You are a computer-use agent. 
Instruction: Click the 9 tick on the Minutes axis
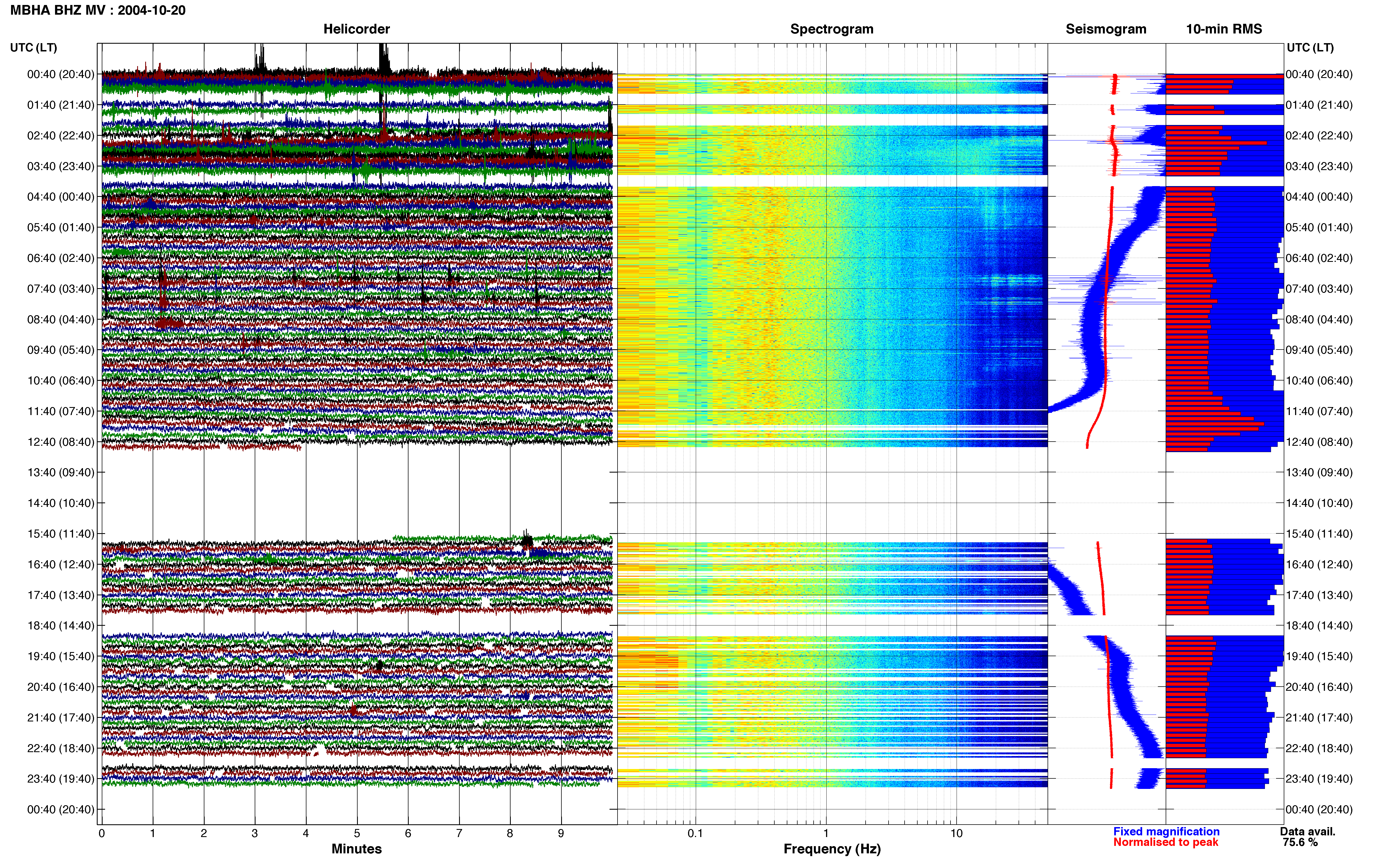pyautogui.click(x=561, y=833)
